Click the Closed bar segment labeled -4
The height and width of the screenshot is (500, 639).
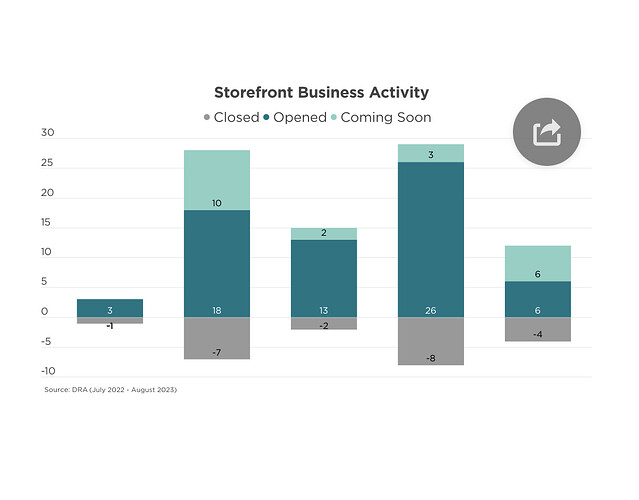[538, 329]
